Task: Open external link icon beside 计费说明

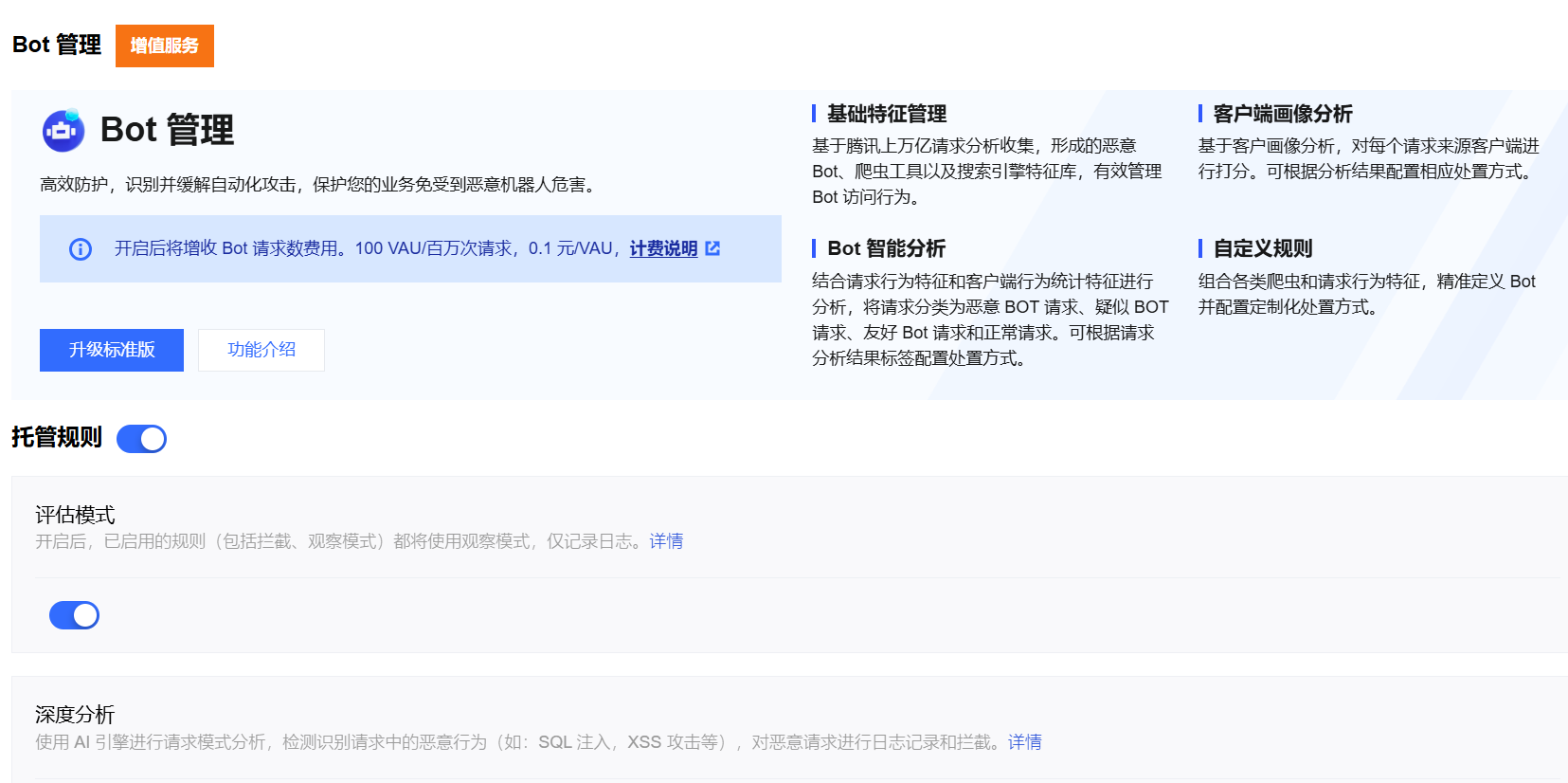Action: [713, 248]
